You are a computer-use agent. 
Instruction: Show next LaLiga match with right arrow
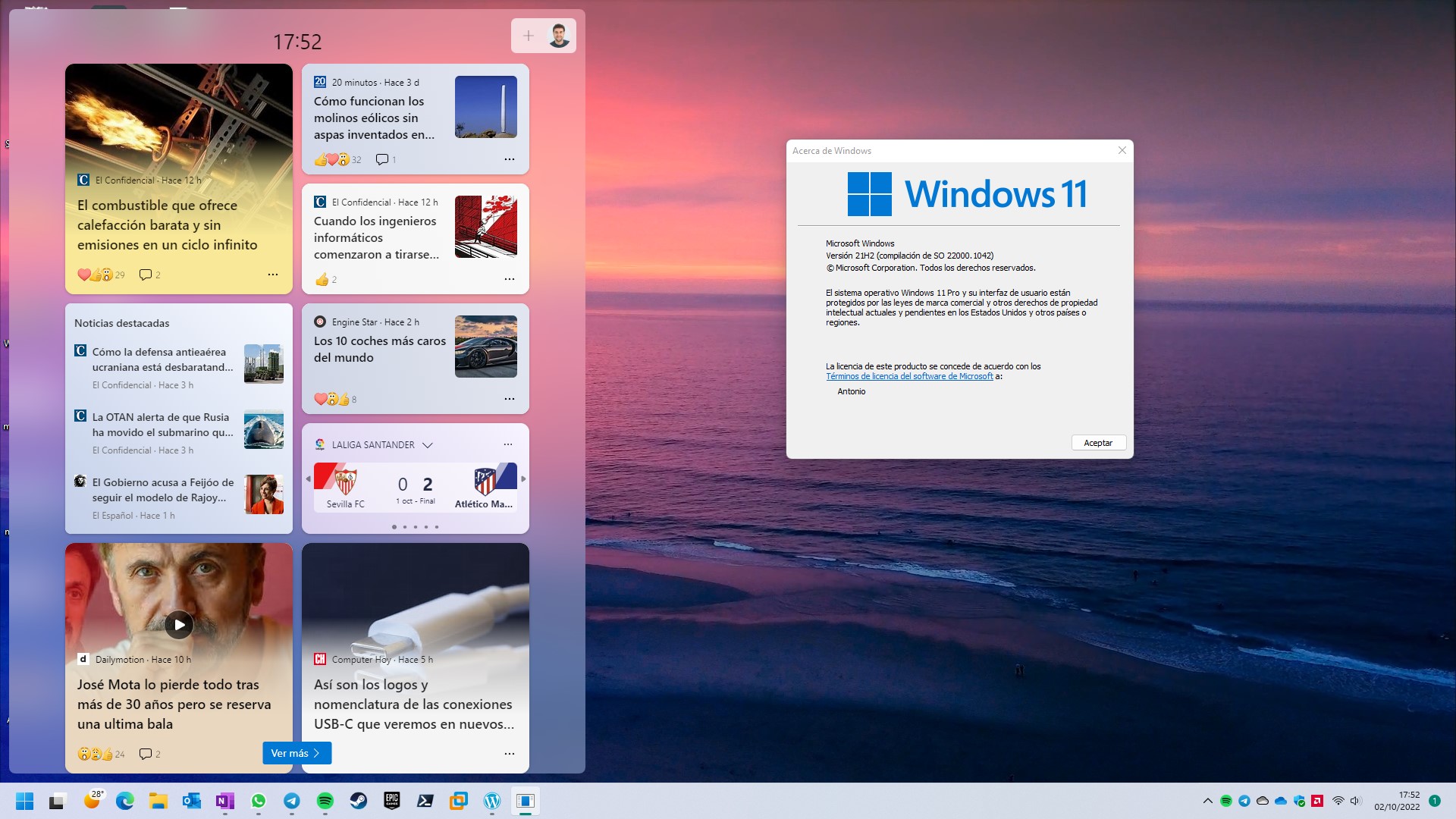pos(523,479)
